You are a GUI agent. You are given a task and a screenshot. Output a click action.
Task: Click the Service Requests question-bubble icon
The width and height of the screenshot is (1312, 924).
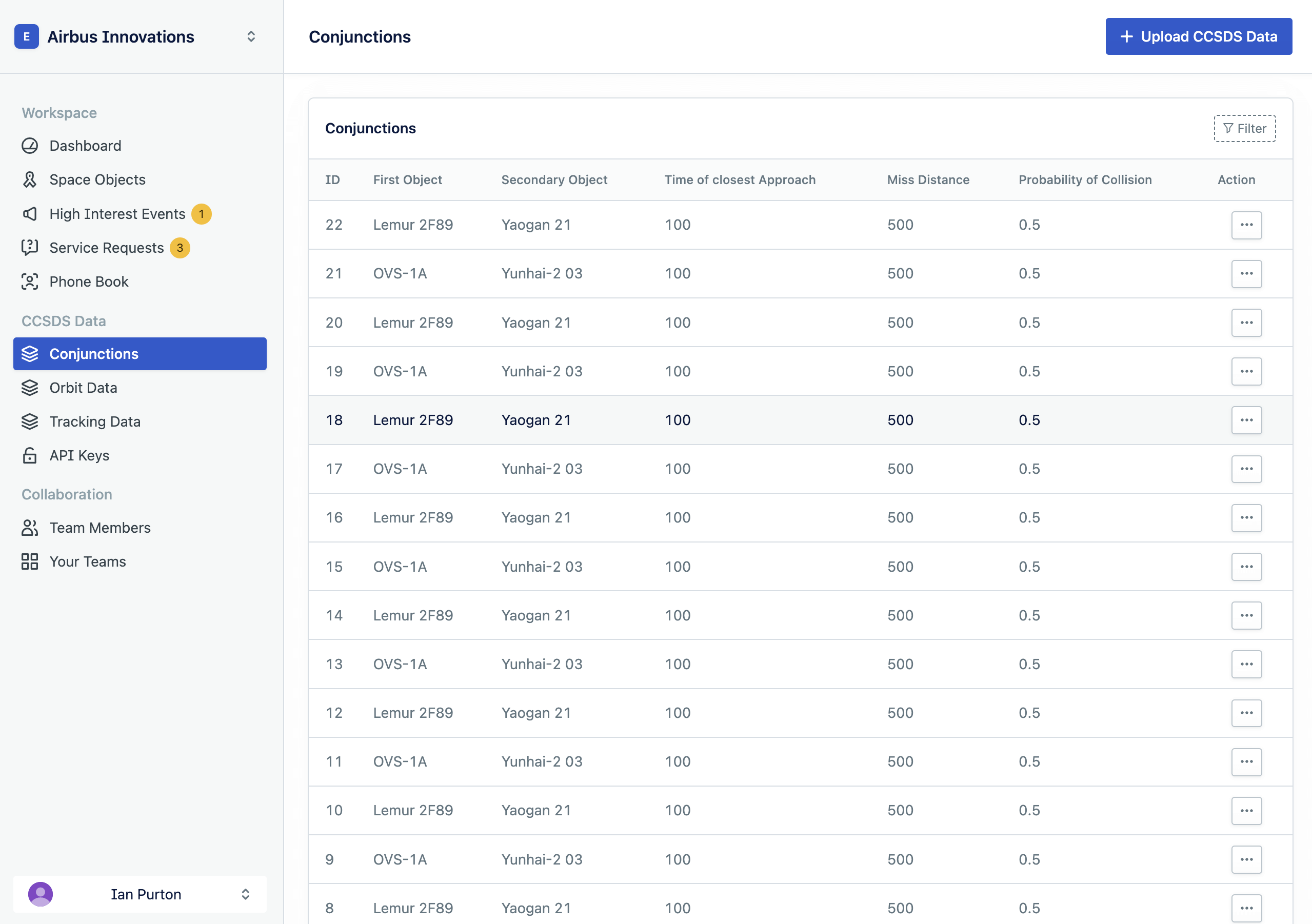[30, 248]
